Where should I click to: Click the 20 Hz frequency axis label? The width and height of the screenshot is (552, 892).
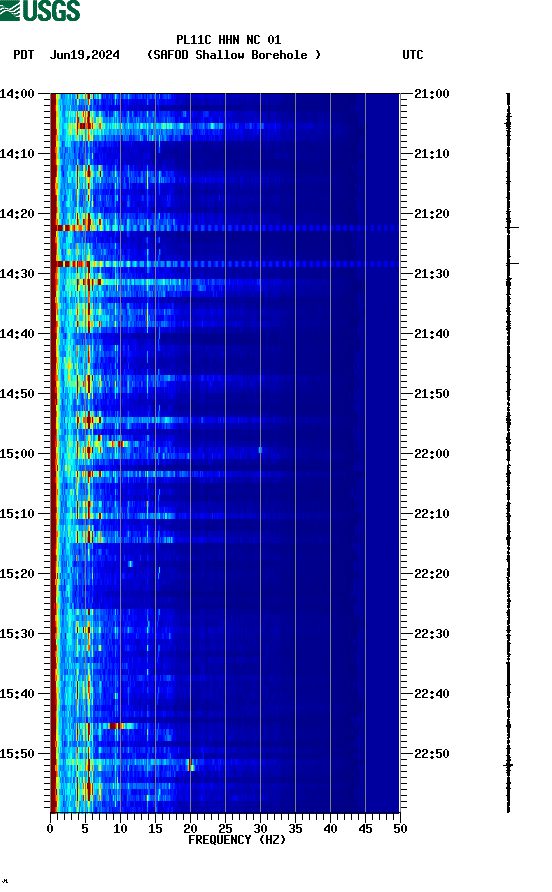(x=190, y=829)
